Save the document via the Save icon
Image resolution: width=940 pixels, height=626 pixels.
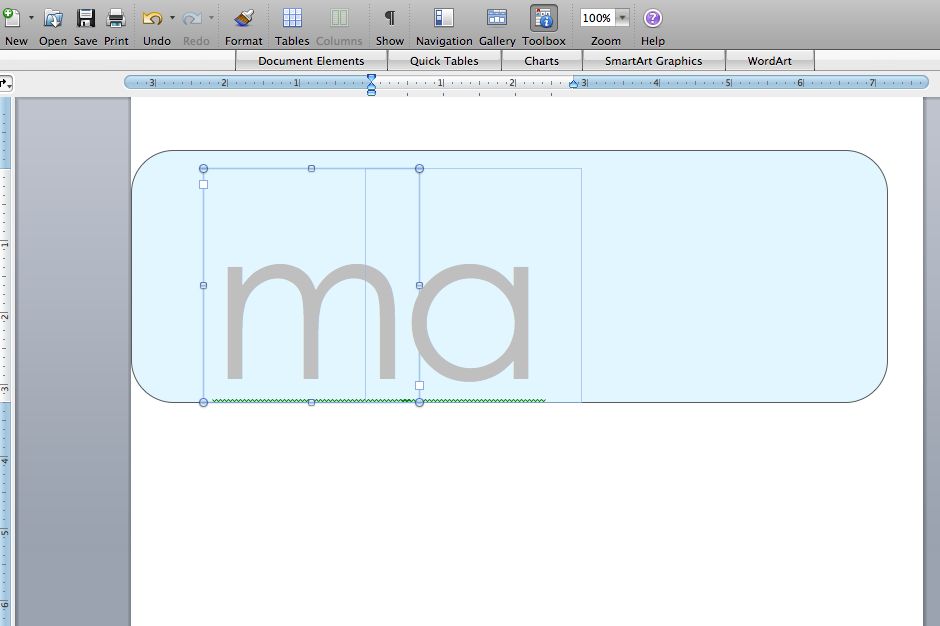click(85, 18)
